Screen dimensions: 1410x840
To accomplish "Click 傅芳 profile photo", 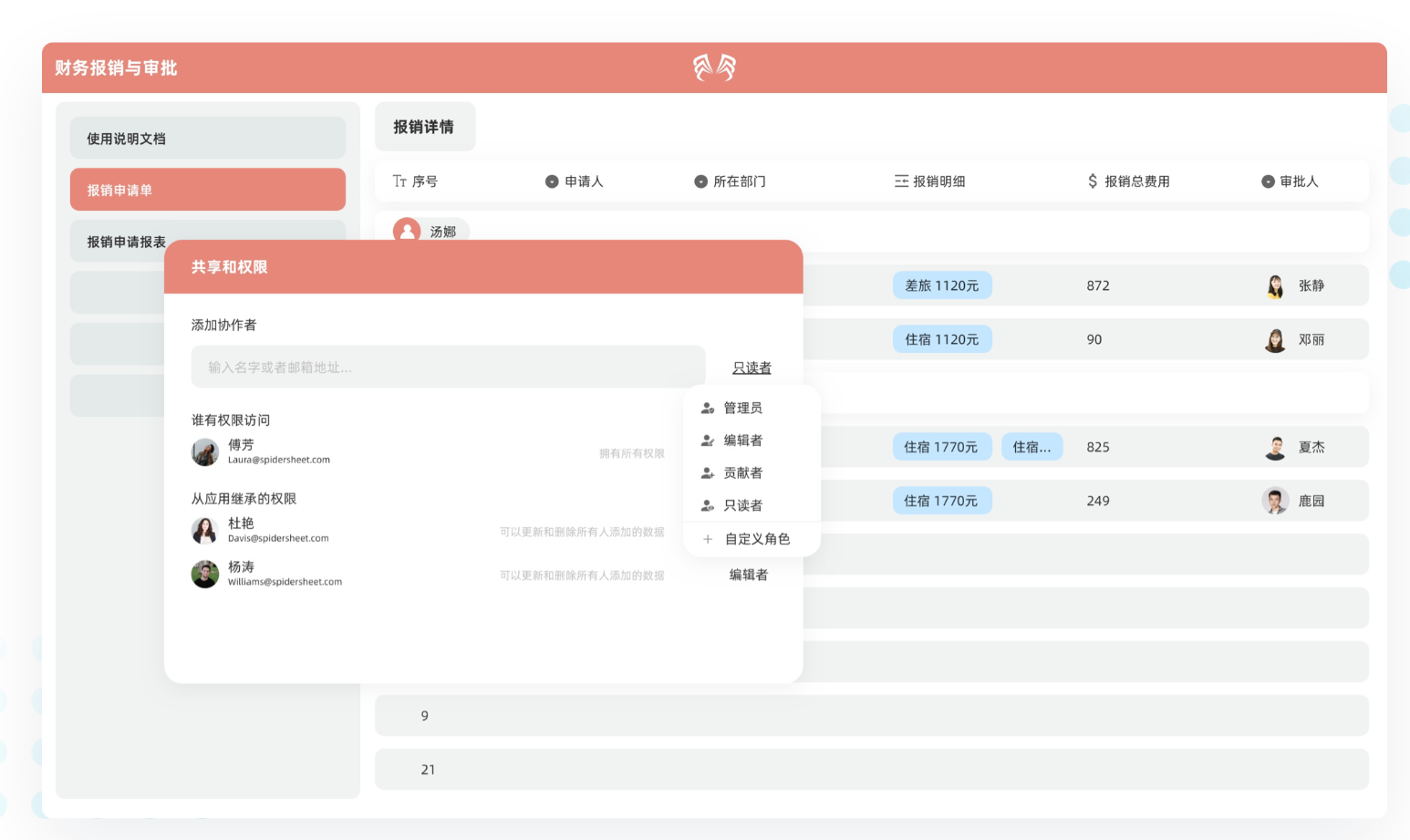I will coord(205,451).
